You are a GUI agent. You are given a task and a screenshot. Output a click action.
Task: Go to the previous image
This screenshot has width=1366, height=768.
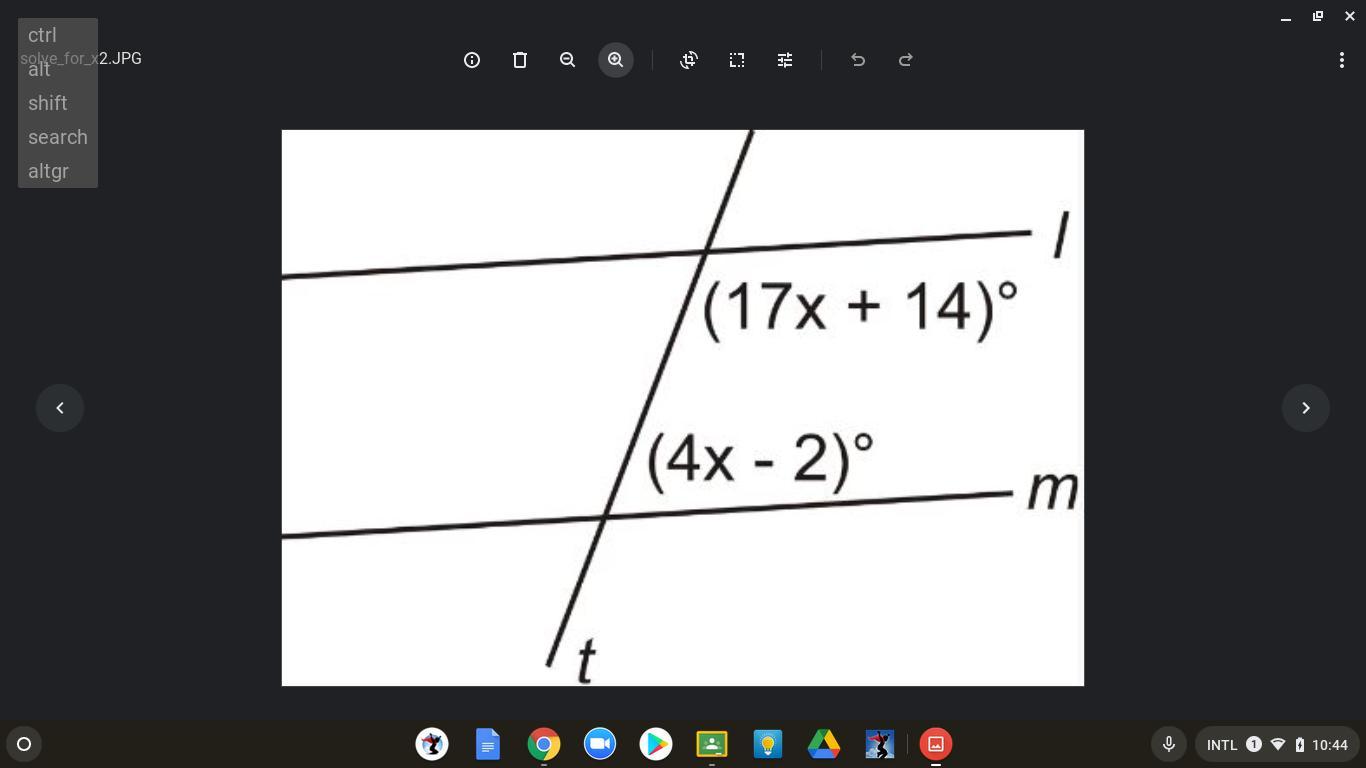click(x=60, y=408)
